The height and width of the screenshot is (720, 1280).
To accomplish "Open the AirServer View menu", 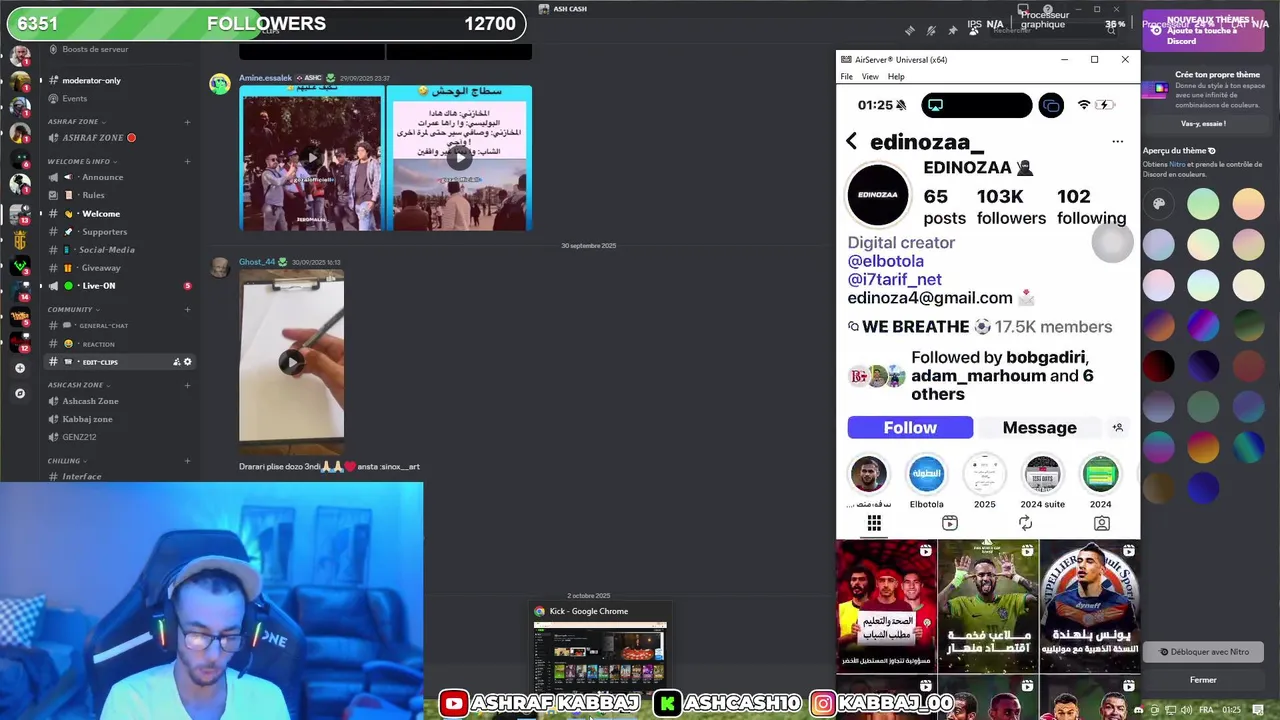I will (870, 77).
